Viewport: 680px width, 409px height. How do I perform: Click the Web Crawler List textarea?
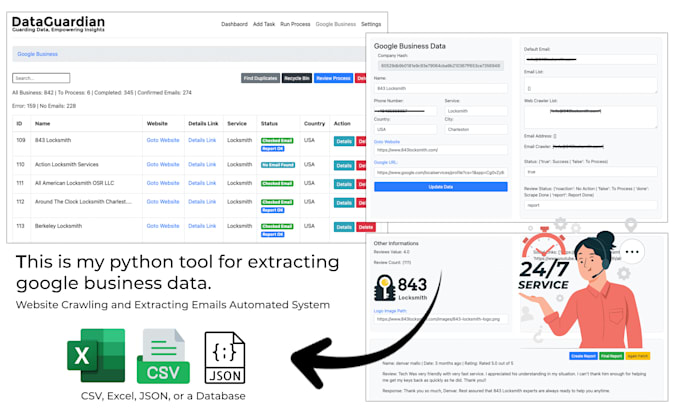pyautogui.click(x=590, y=117)
